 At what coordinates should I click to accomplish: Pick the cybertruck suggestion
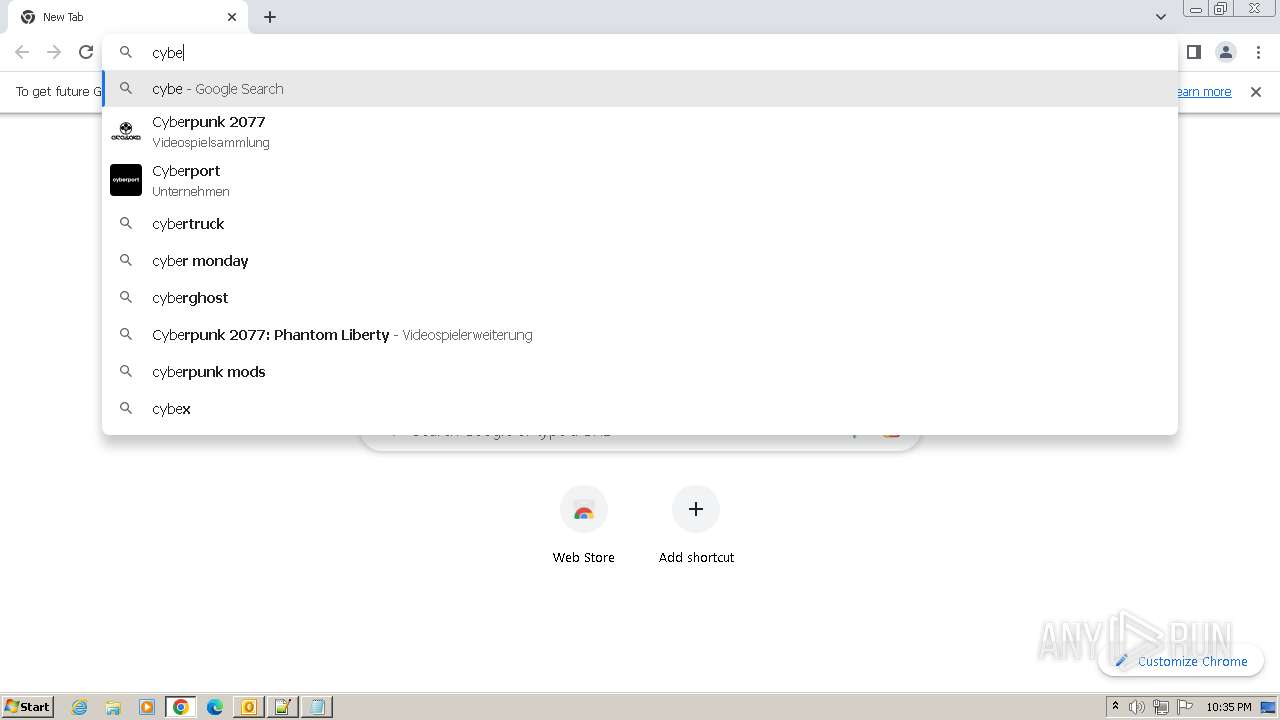tap(640, 224)
